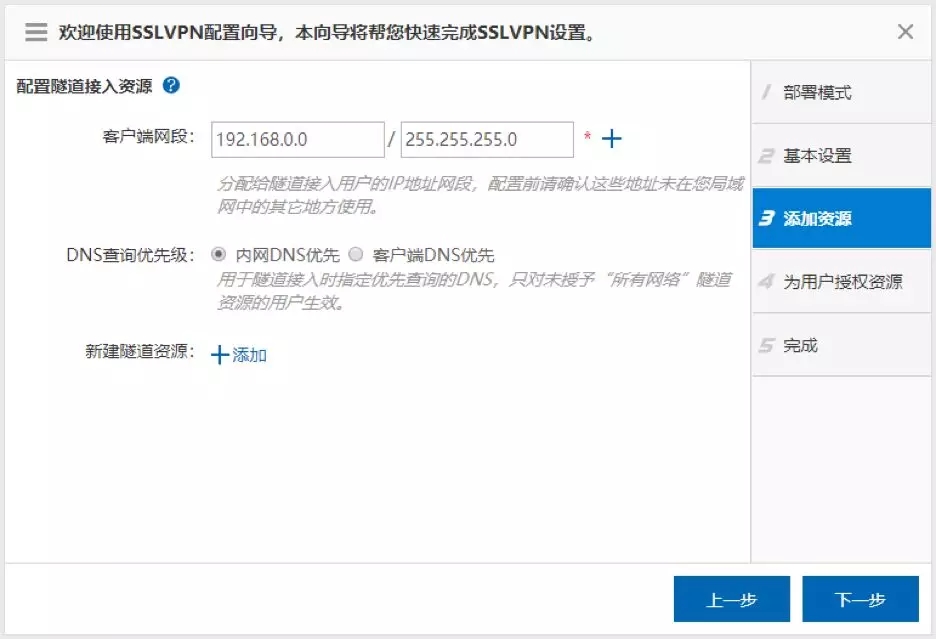This screenshot has width=936, height=639.
Task: Click the blue help question mark icon
Action: coord(171,86)
